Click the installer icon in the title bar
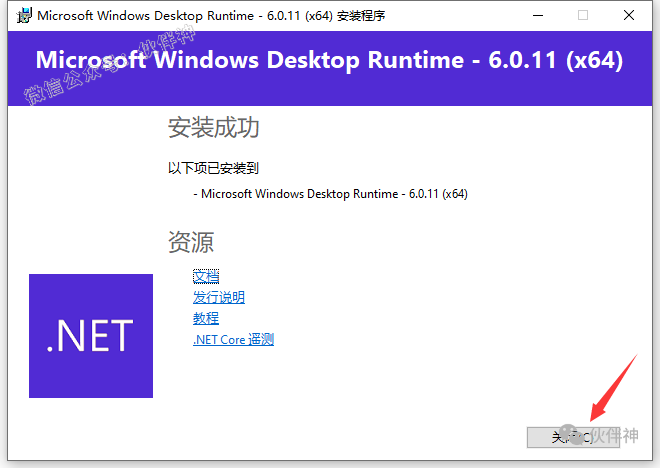 [24, 16]
